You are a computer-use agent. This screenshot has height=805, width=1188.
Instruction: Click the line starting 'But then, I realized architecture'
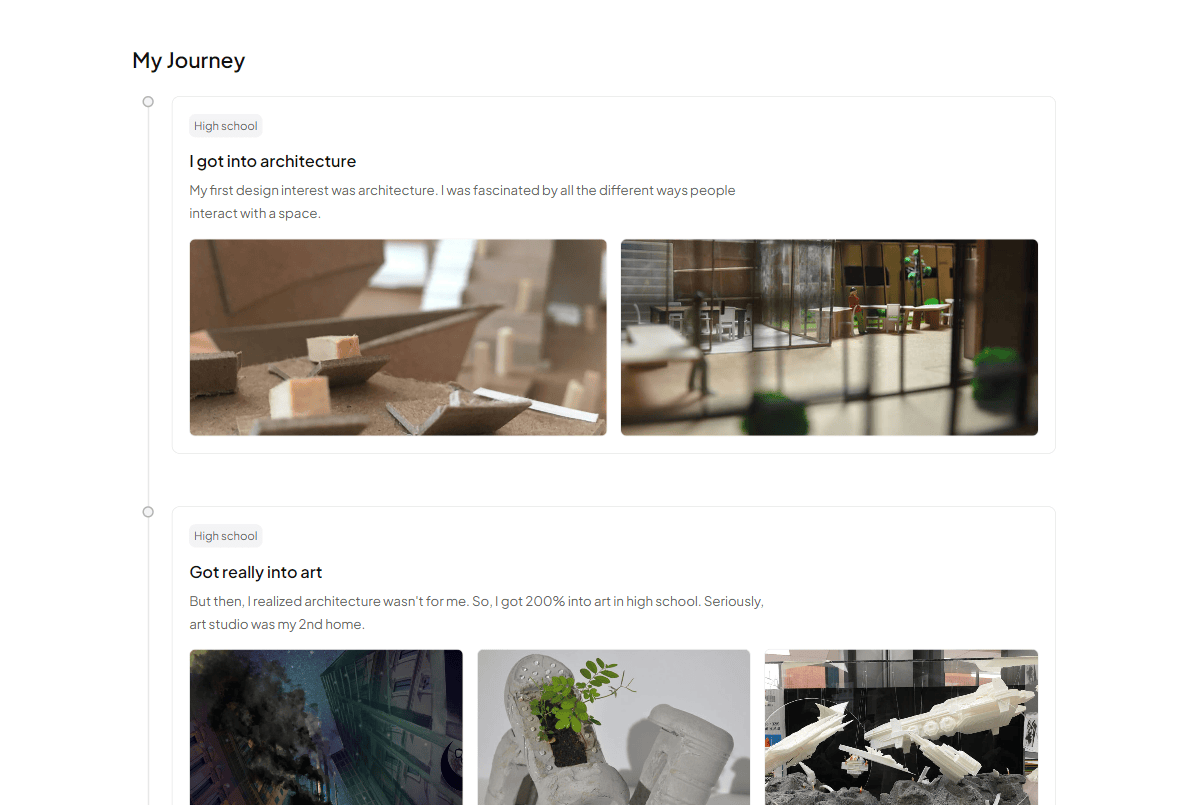477,601
